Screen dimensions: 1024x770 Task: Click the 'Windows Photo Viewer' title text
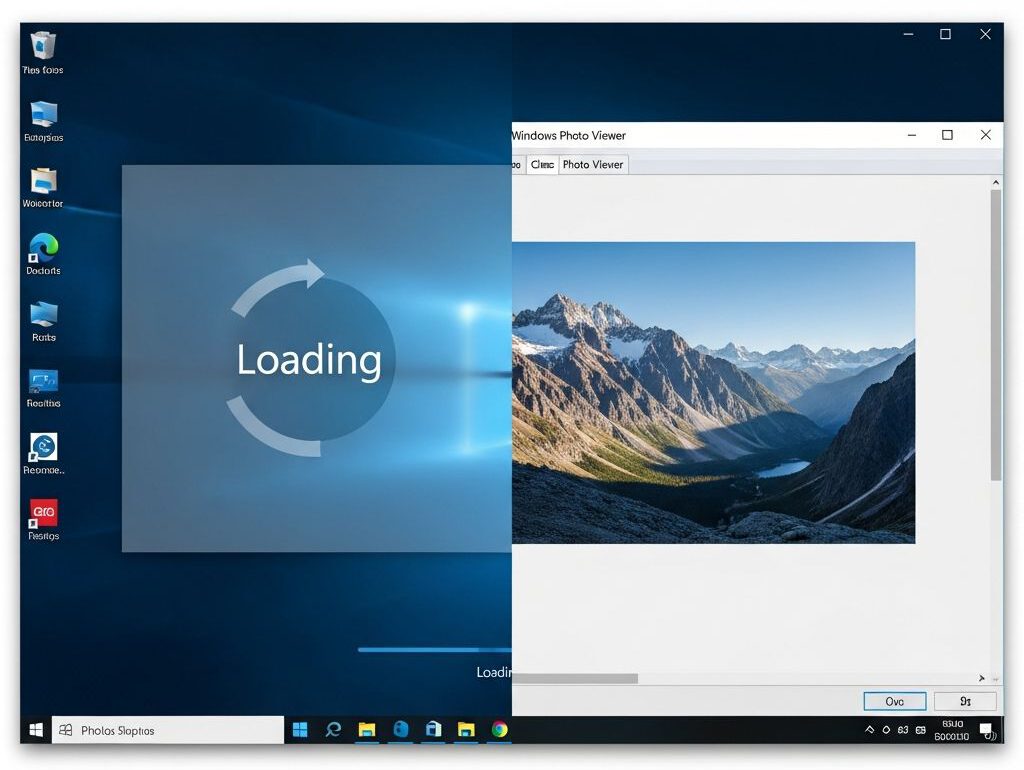click(568, 135)
